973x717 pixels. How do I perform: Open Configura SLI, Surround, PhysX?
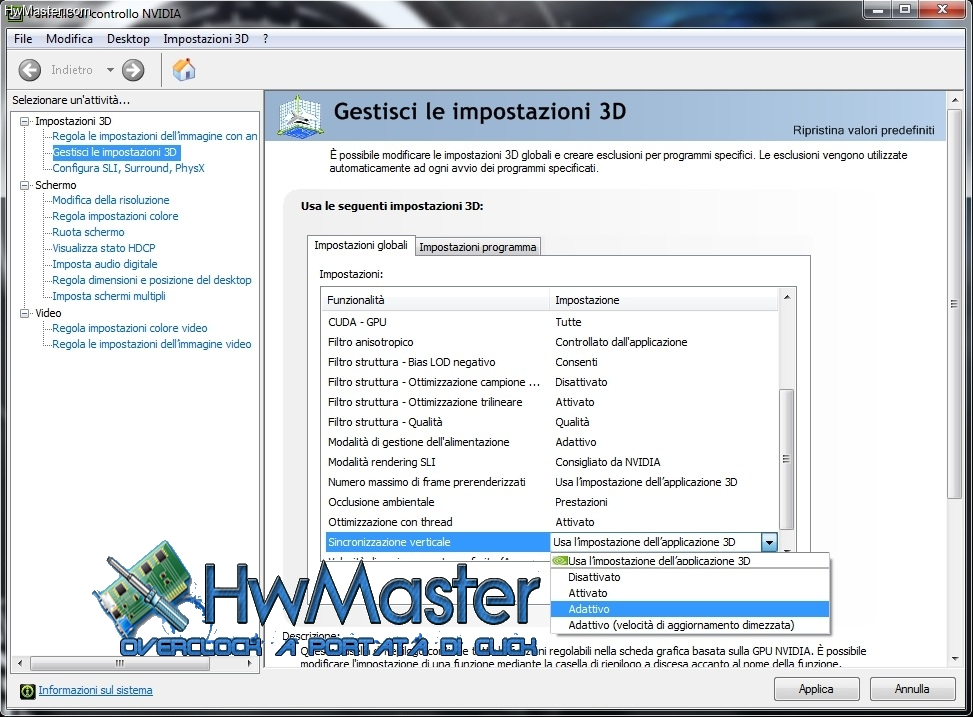pyautogui.click(x=128, y=168)
